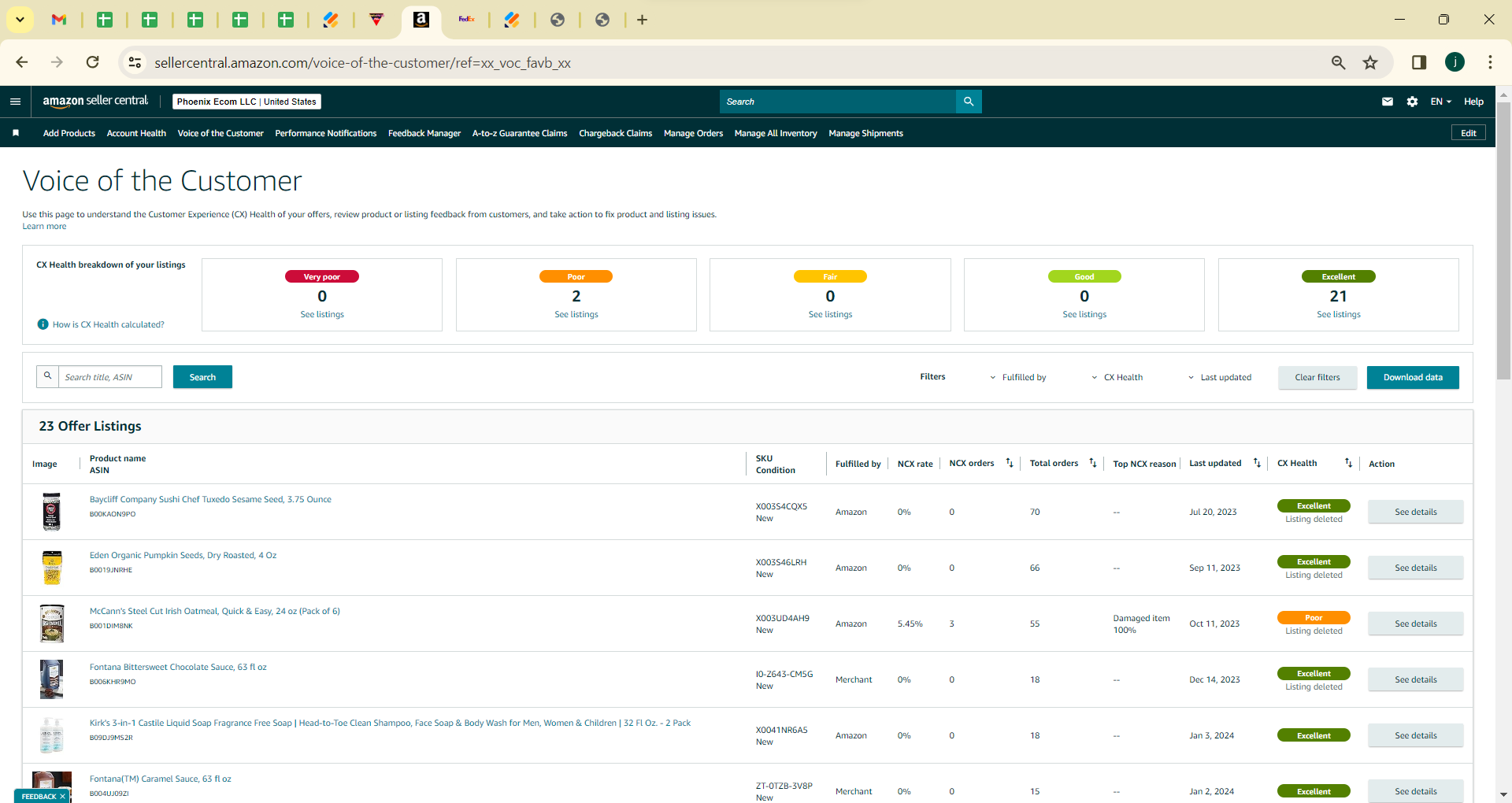Click the Kirk's Castile Soap product thumbnail
The width and height of the screenshot is (1512, 803).
pyautogui.click(x=52, y=735)
